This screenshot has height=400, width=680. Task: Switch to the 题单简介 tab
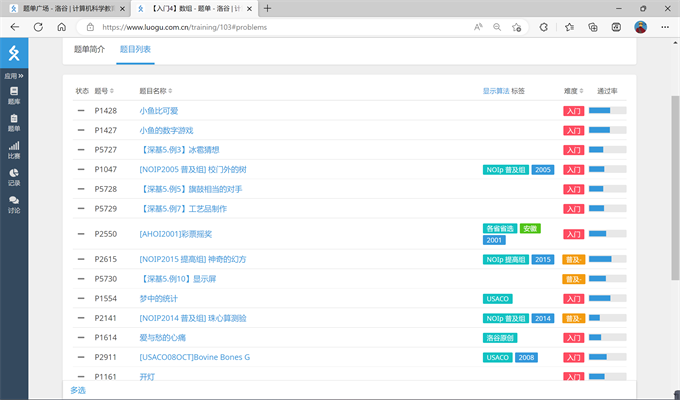(x=89, y=49)
